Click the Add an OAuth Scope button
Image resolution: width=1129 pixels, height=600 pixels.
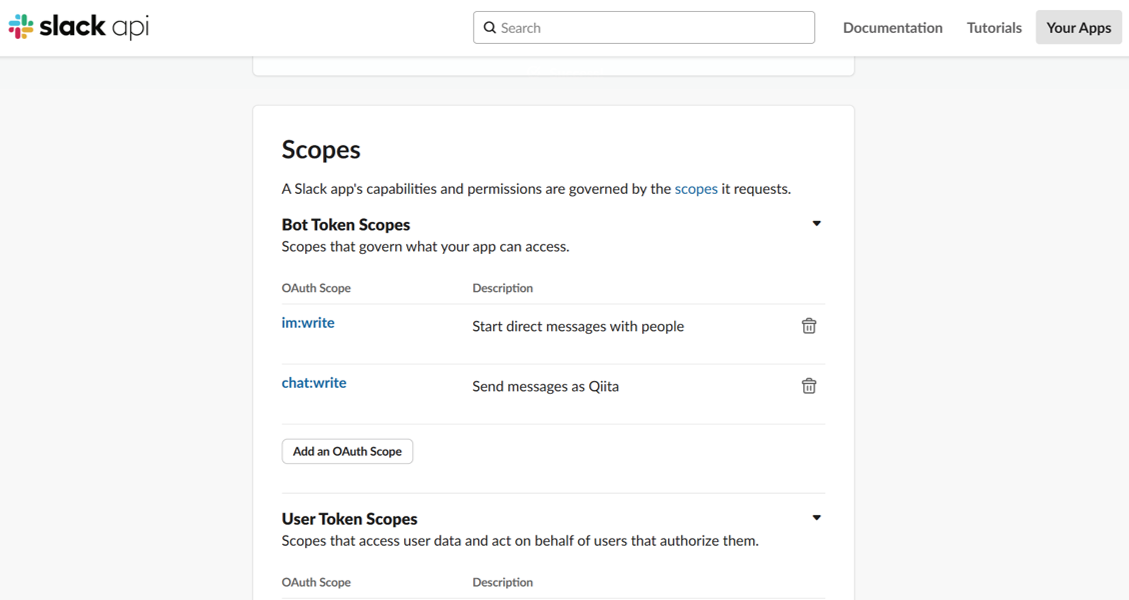[347, 451]
